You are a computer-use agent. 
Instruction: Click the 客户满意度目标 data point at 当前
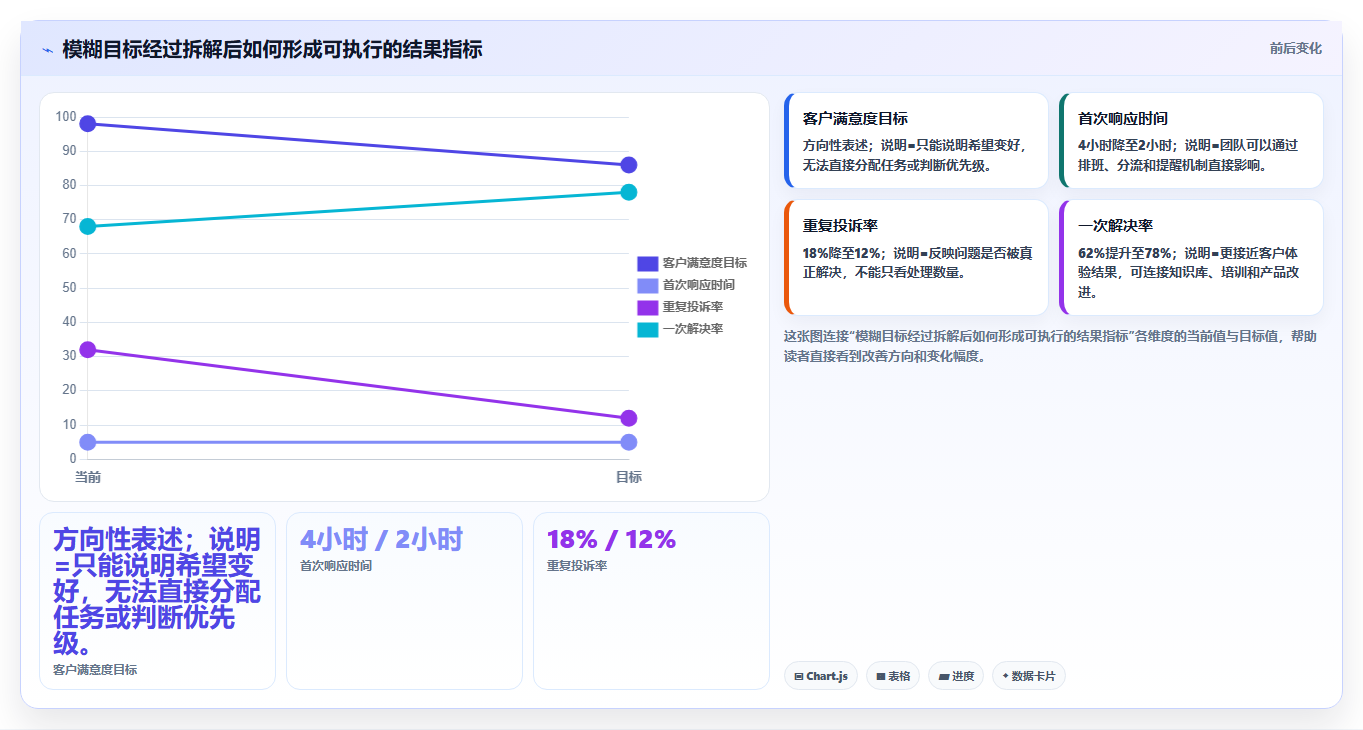coord(88,124)
